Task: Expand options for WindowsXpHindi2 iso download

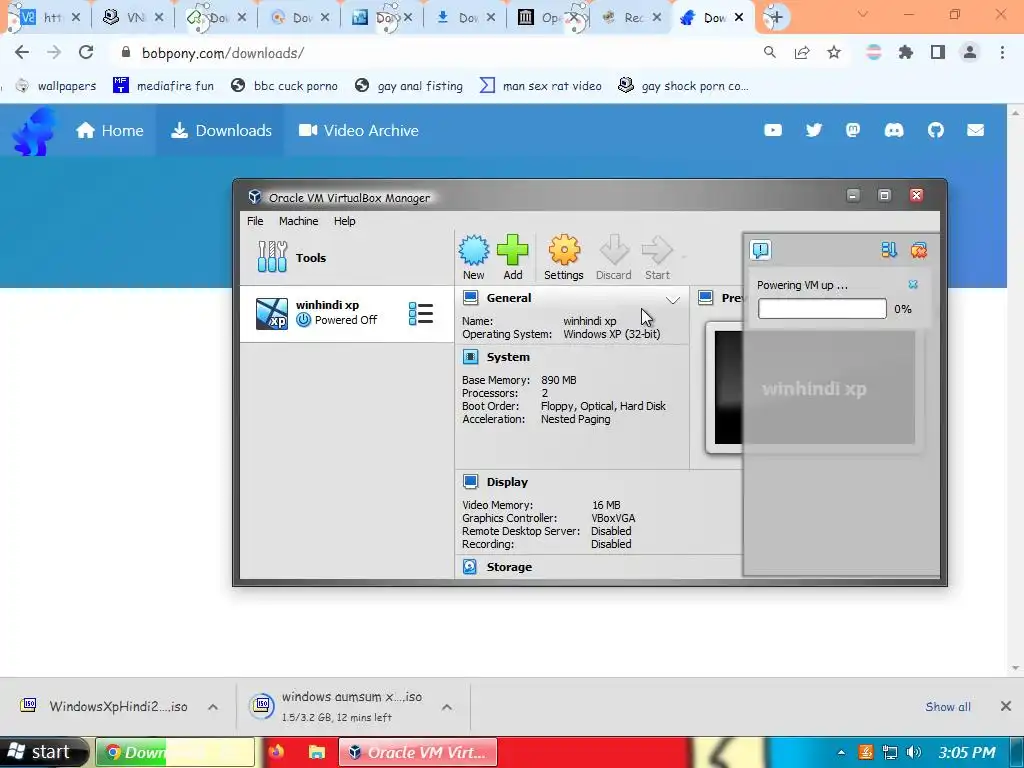Action: coord(213,707)
